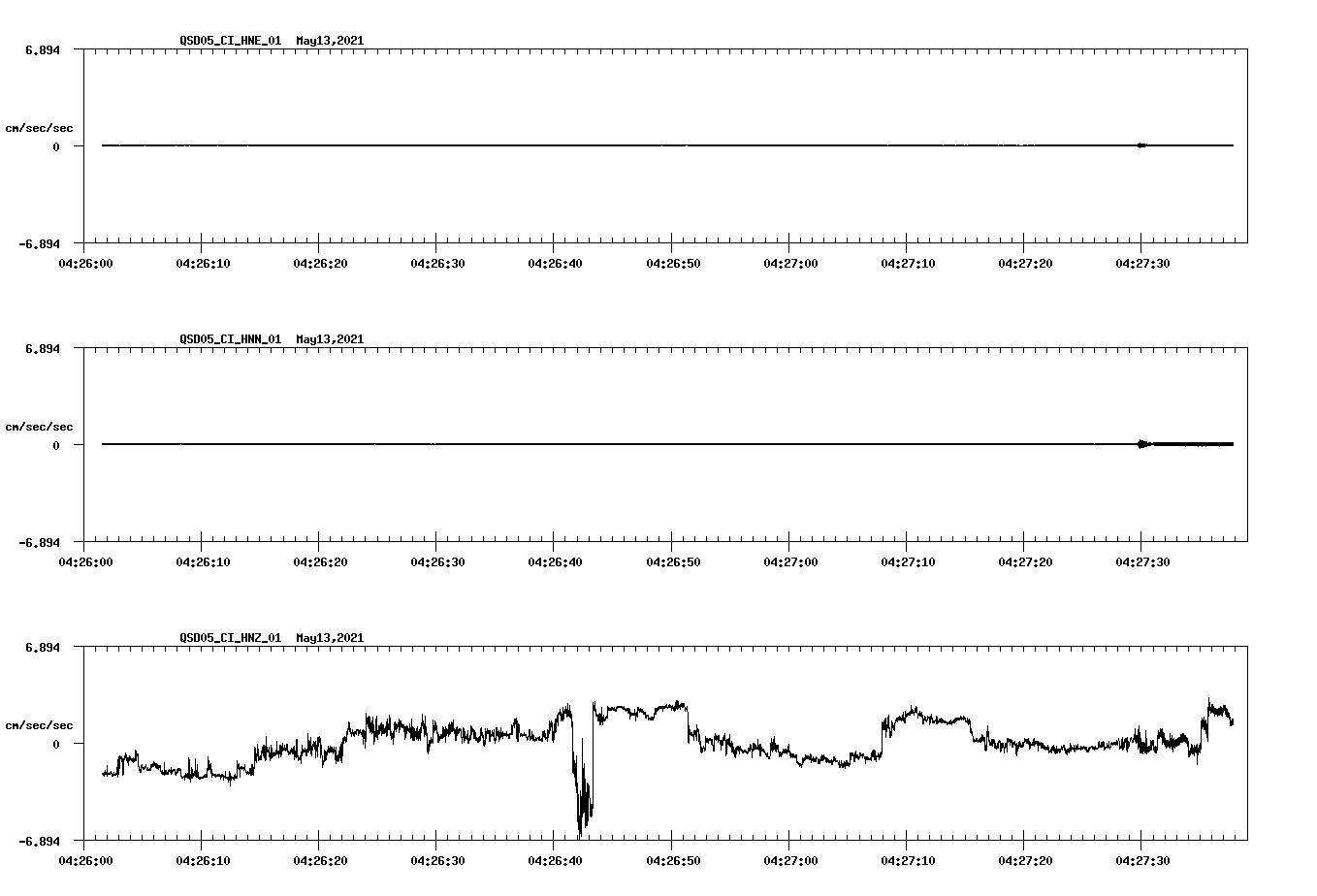Viewport: 1317px width, 896px height.
Task: Click the zero axis label on HNZ chart
Action: 56,744
